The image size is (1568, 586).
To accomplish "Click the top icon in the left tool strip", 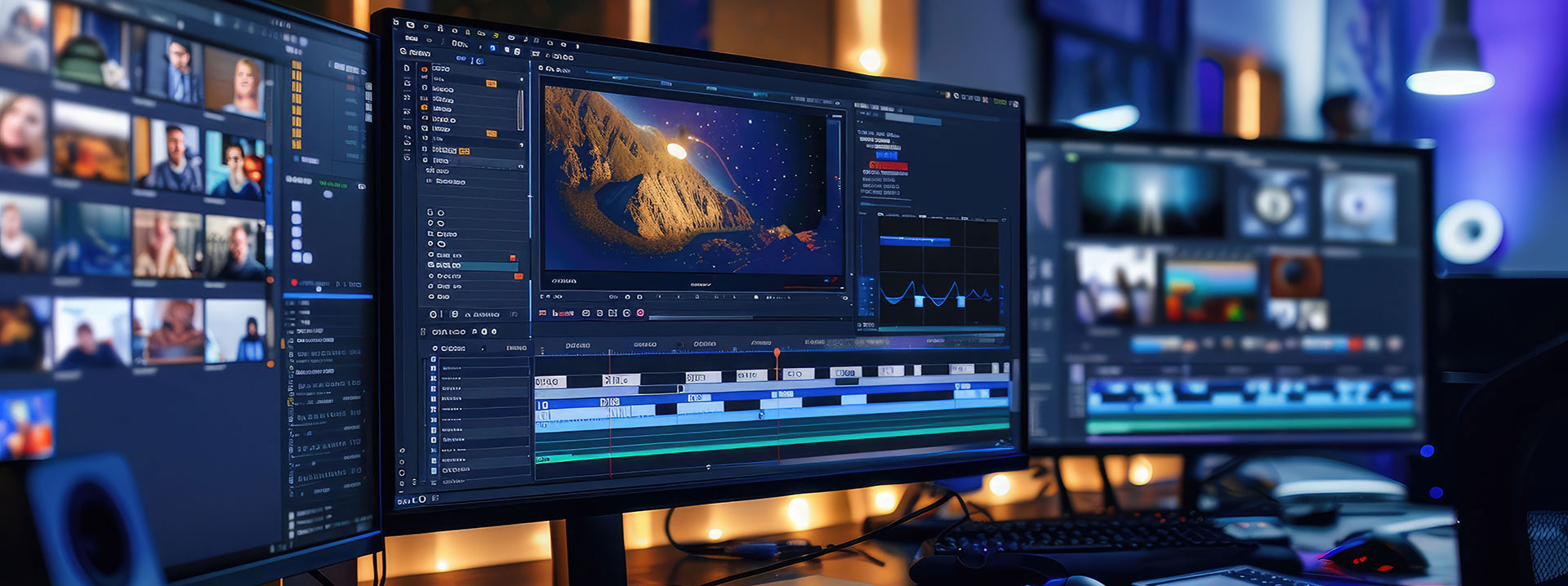I will (407, 69).
